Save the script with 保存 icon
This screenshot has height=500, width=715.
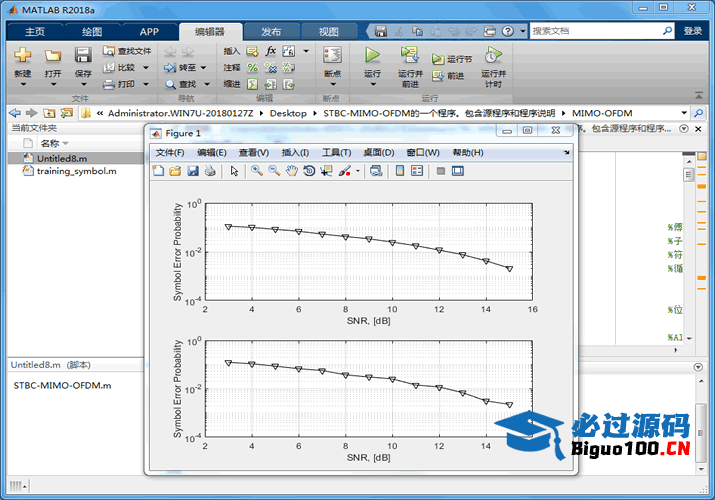(x=83, y=55)
